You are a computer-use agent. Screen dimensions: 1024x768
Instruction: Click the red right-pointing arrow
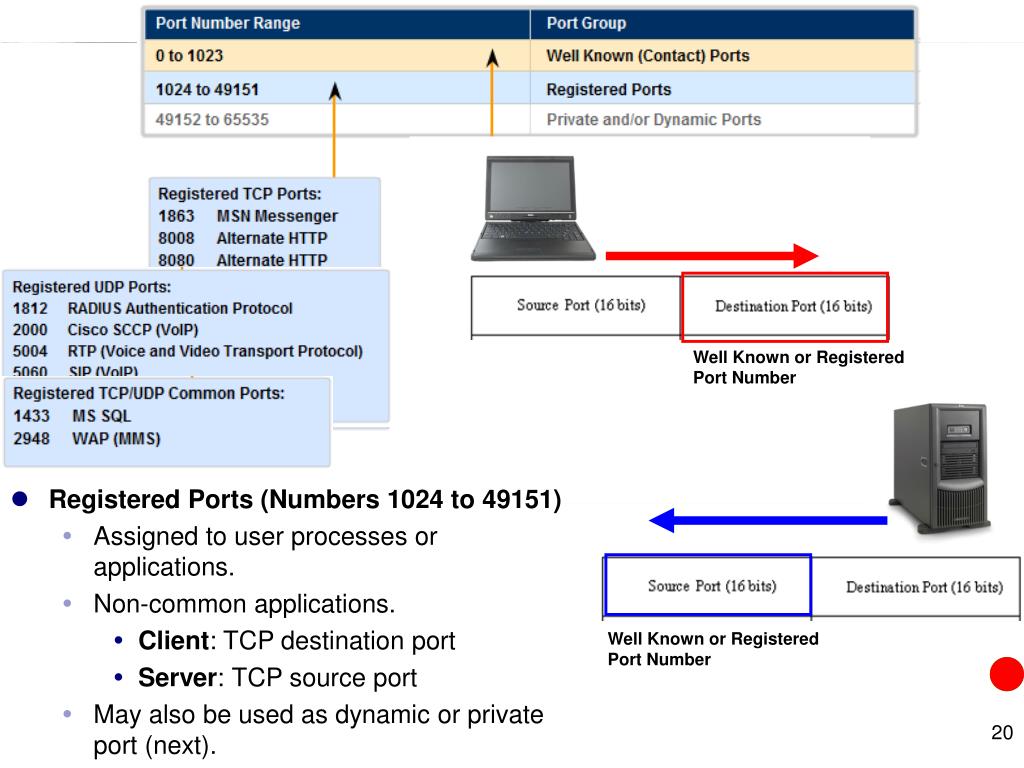pos(711,257)
